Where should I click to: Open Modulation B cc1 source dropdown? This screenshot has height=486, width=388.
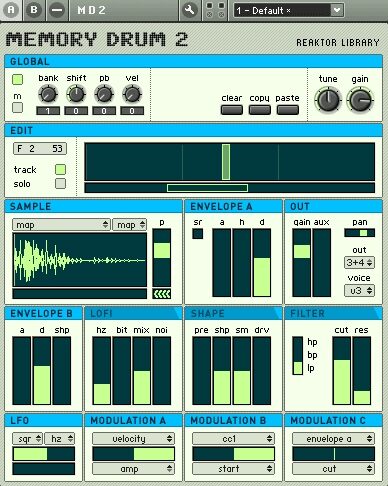click(233, 439)
